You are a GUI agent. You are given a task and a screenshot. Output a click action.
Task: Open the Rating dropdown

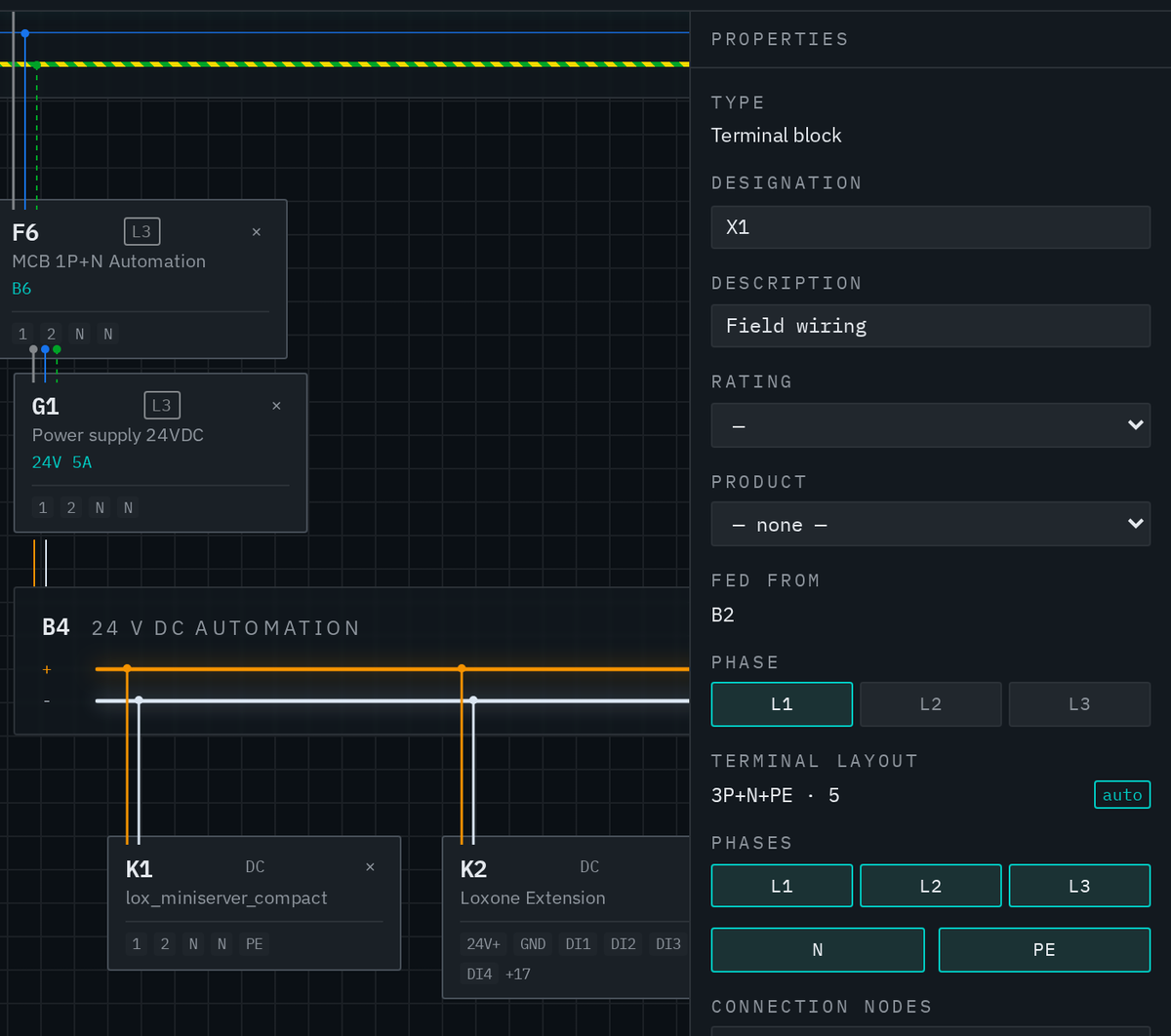[x=931, y=426]
